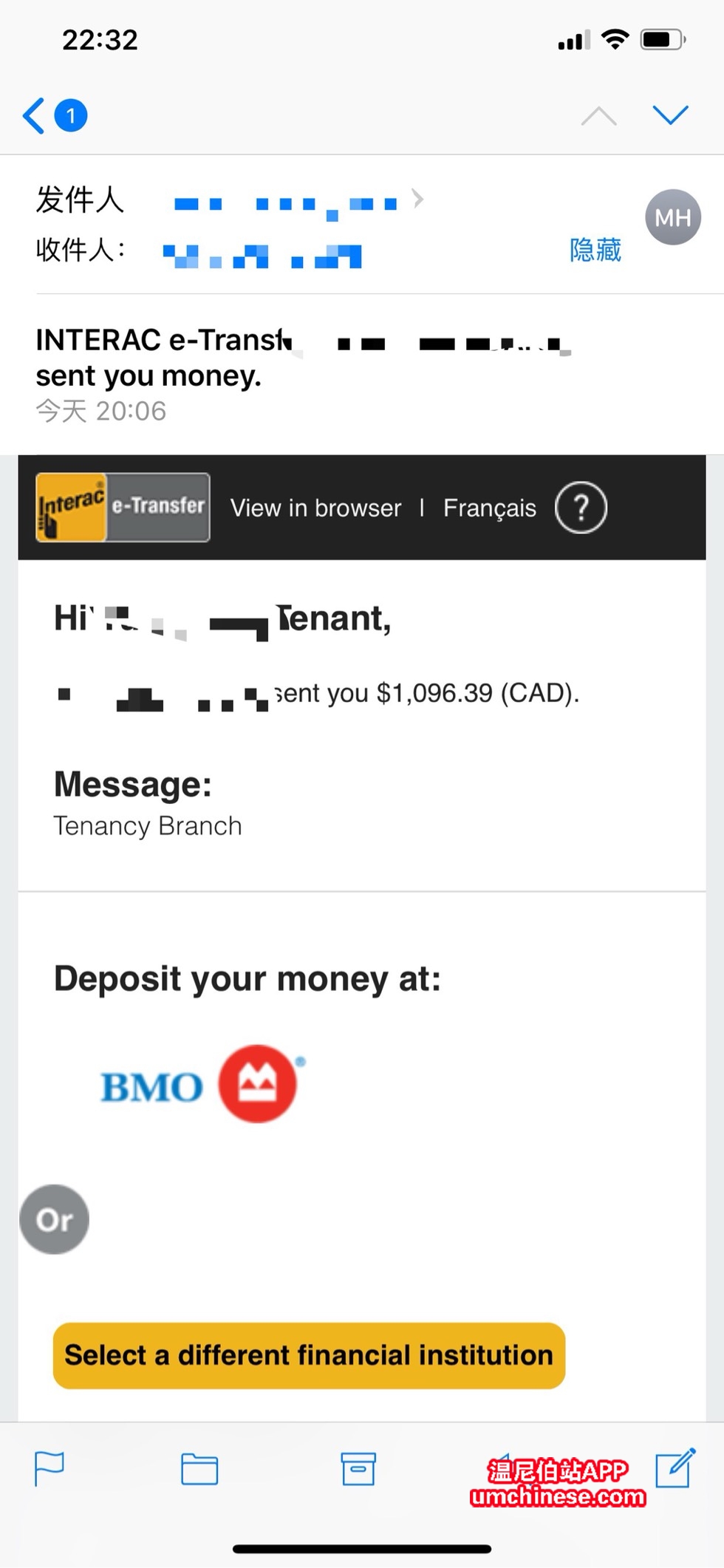Open the Interac help question mark icon

coord(581,508)
